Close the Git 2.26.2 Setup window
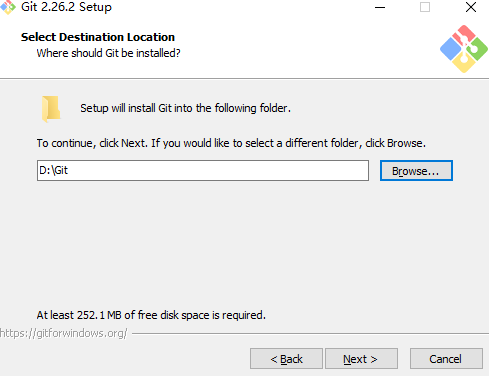Screen dimensions: 489x376 [x=471, y=7]
